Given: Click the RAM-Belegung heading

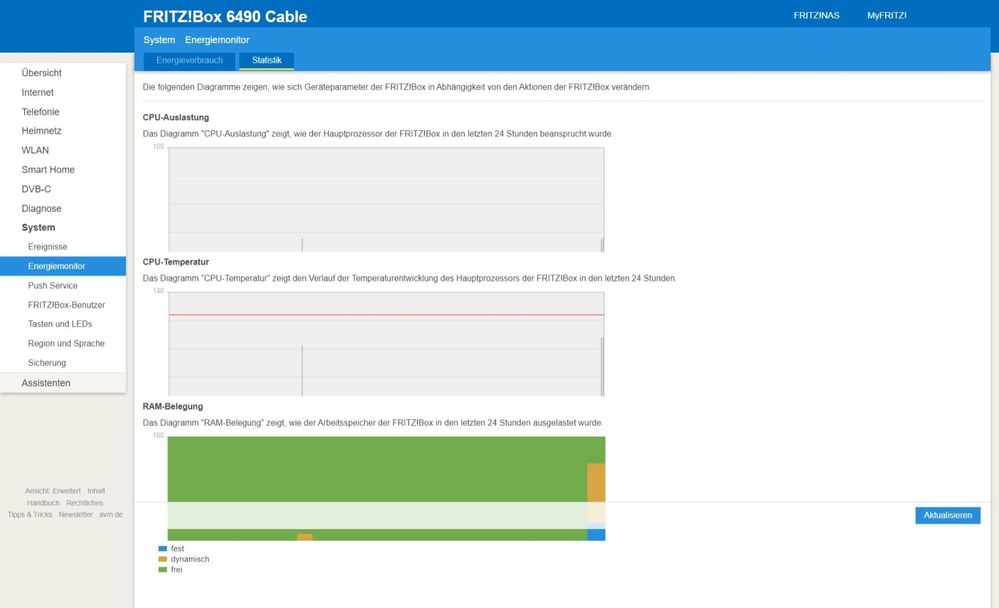Looking at the screenshot, I should (x=173, y=407).
